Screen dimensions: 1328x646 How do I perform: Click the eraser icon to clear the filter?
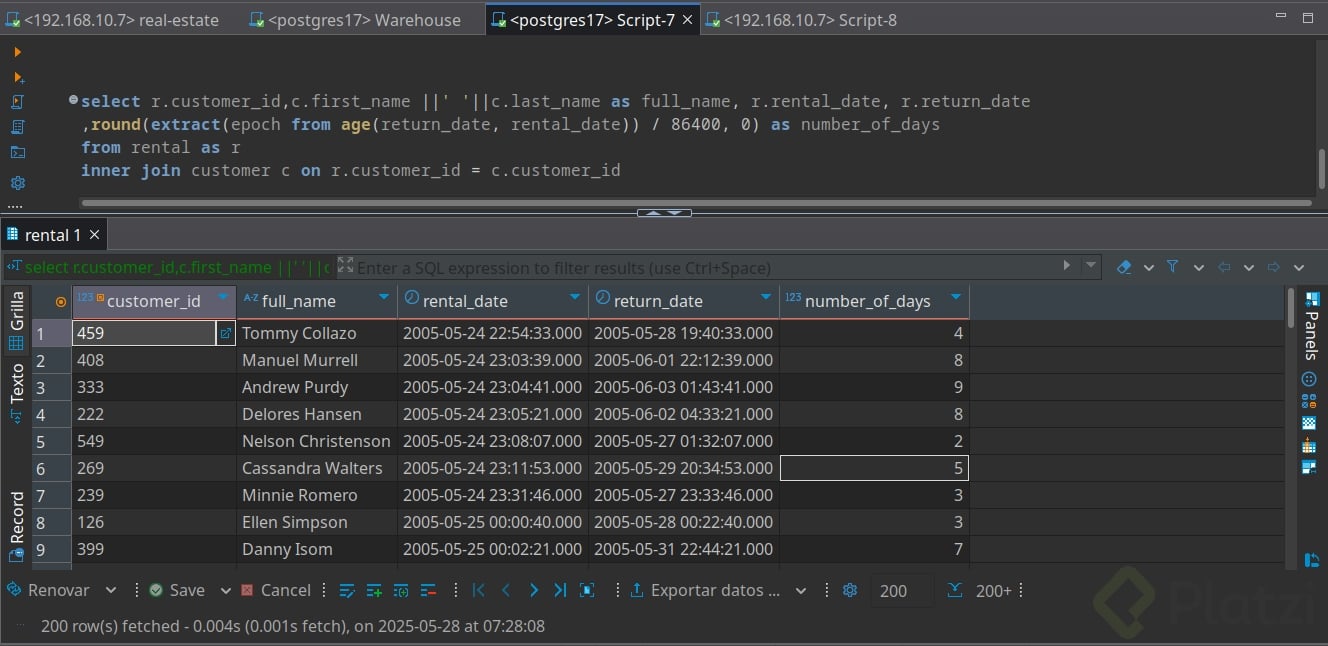click(x=1123, y=267)
